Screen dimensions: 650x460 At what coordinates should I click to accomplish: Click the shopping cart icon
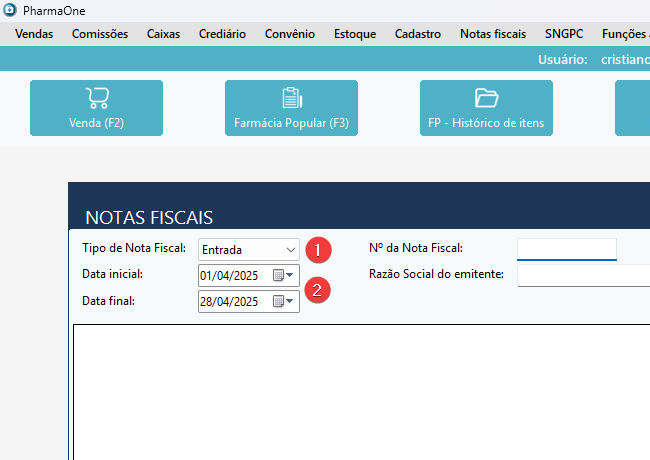point(97,98)
